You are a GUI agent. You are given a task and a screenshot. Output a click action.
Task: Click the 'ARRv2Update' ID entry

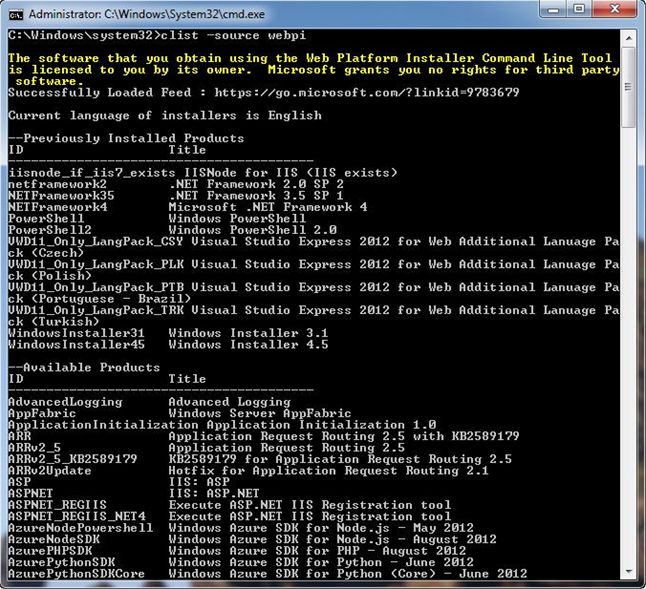(50, 471)
